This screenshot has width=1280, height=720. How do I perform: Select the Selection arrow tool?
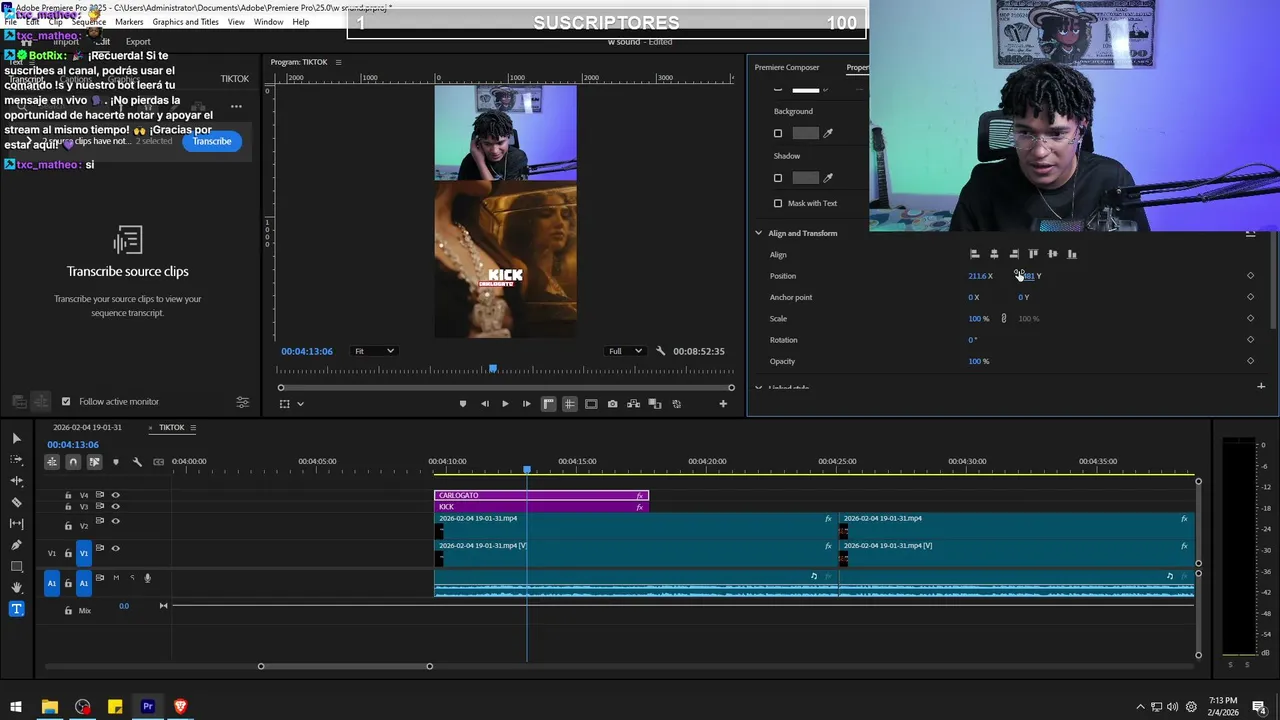point(16,438)
